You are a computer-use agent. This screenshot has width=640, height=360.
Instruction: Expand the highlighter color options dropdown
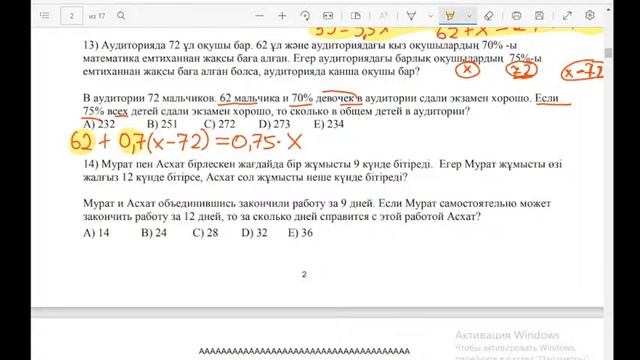(x=469, y=16)
